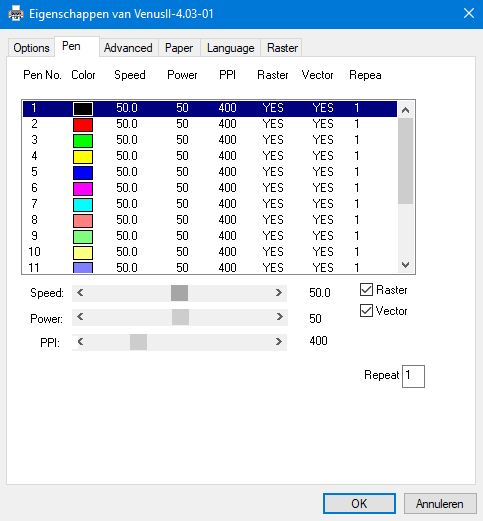This screenshot has width=483, height=521.
Task: Click the magenta swatch of pen 6
Action: point(83,189)
